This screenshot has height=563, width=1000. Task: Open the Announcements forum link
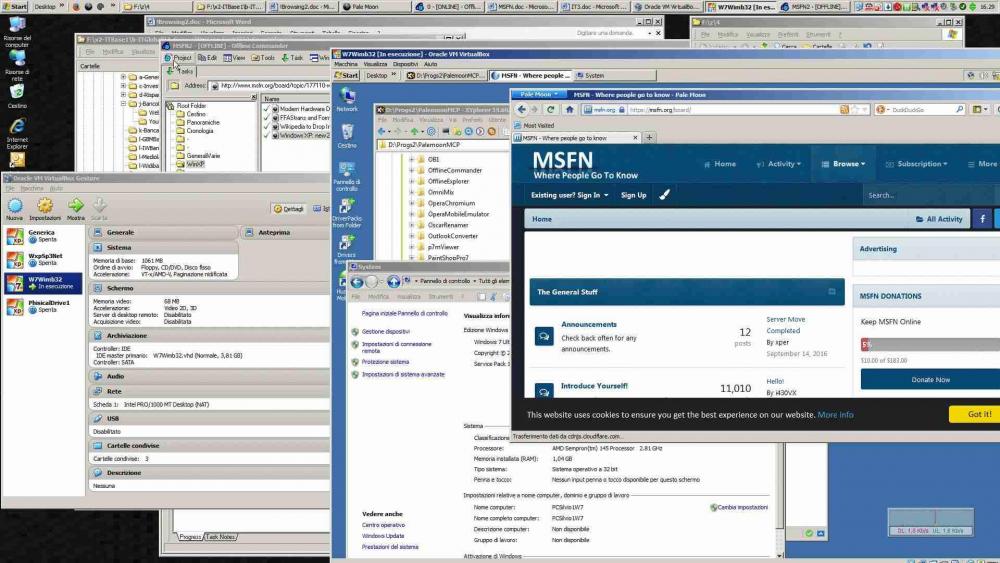point(589,325)
